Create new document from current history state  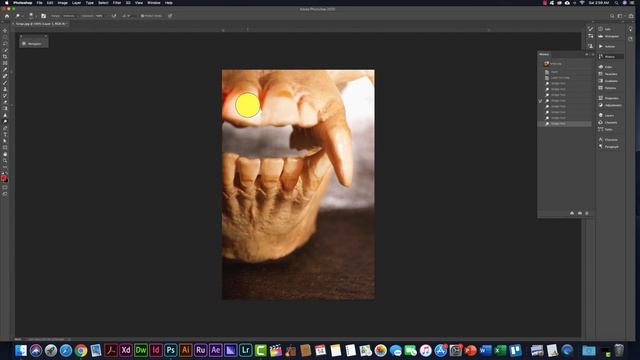(572, 213)
